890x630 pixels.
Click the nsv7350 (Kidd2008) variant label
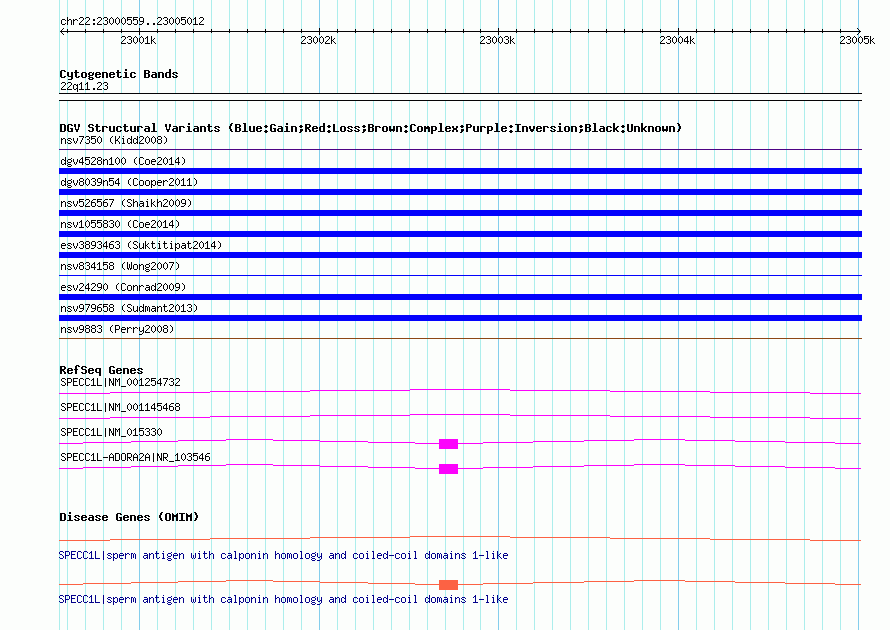pyautogui.click(x=114, y=140)
